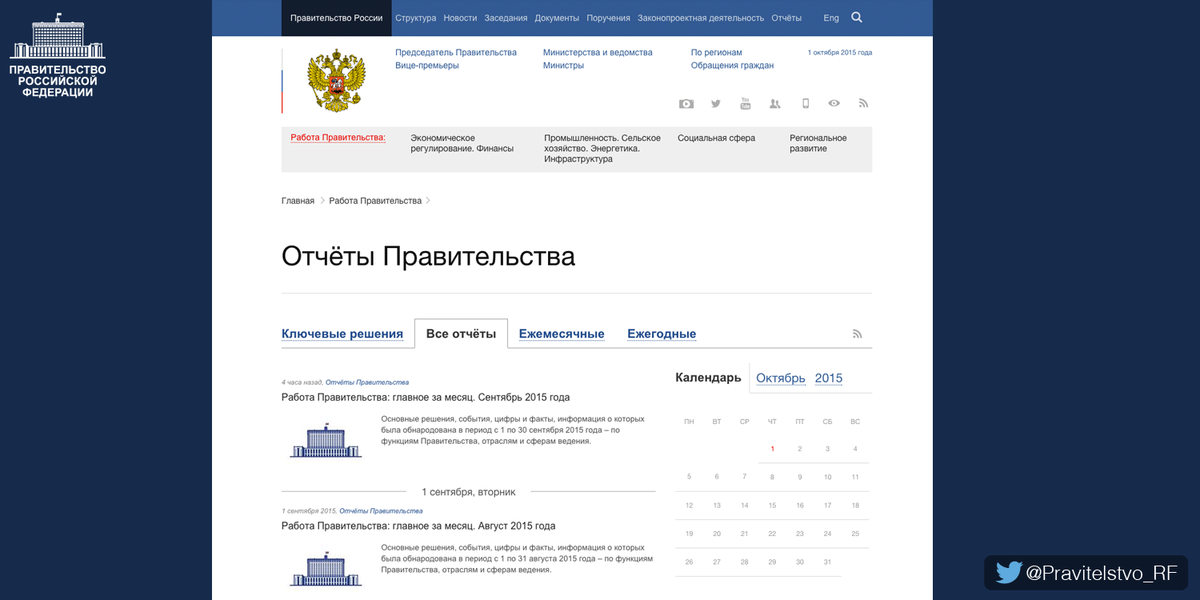This screenshot has width=1200, height=600.
Task: Open the mobile phone version icon
Action: tap(805, 104)
